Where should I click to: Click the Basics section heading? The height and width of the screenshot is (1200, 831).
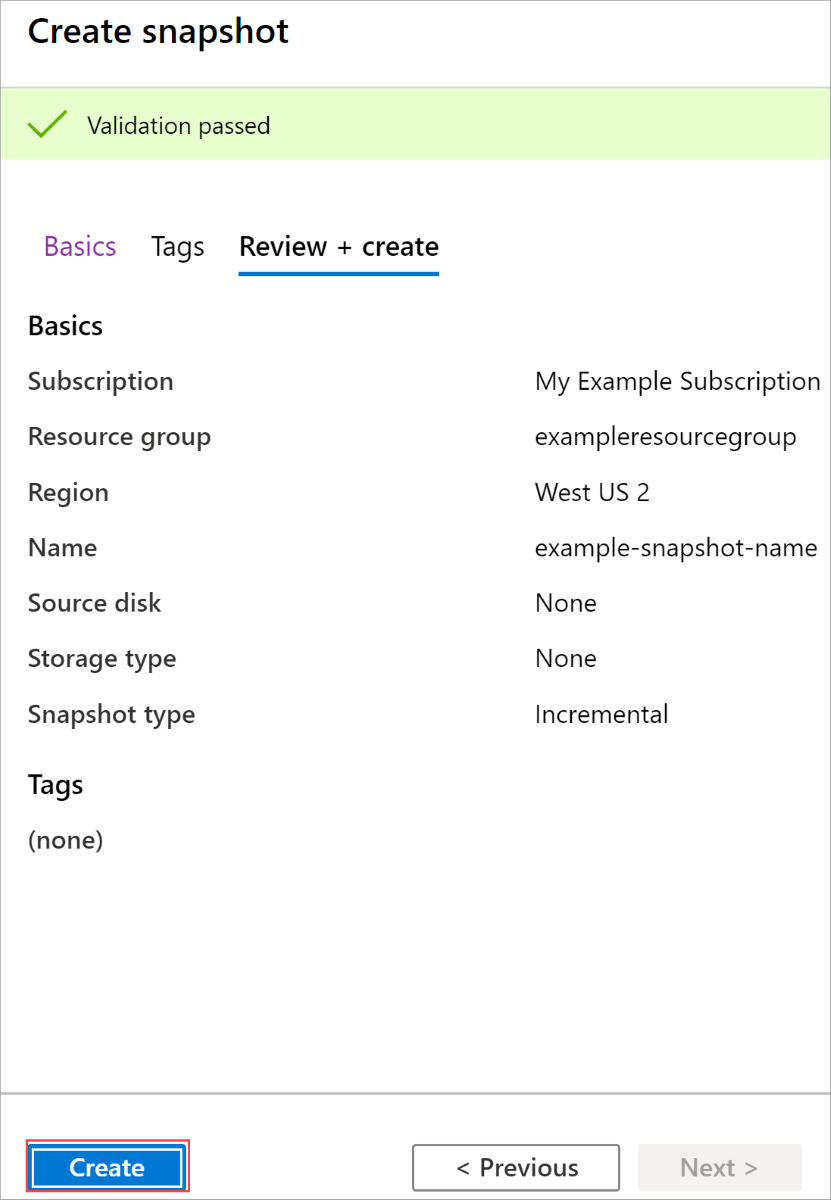[64, 325]
